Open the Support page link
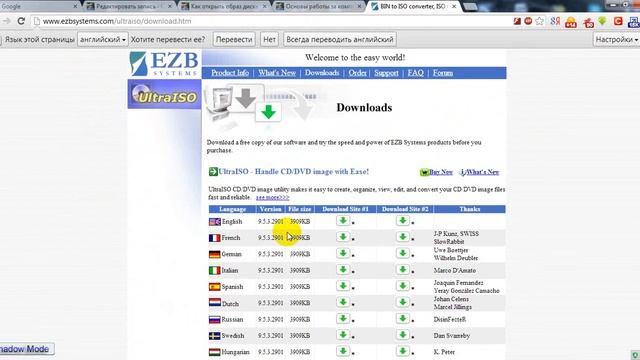Screen dimensions: 640x360 [x=386, y=73]
